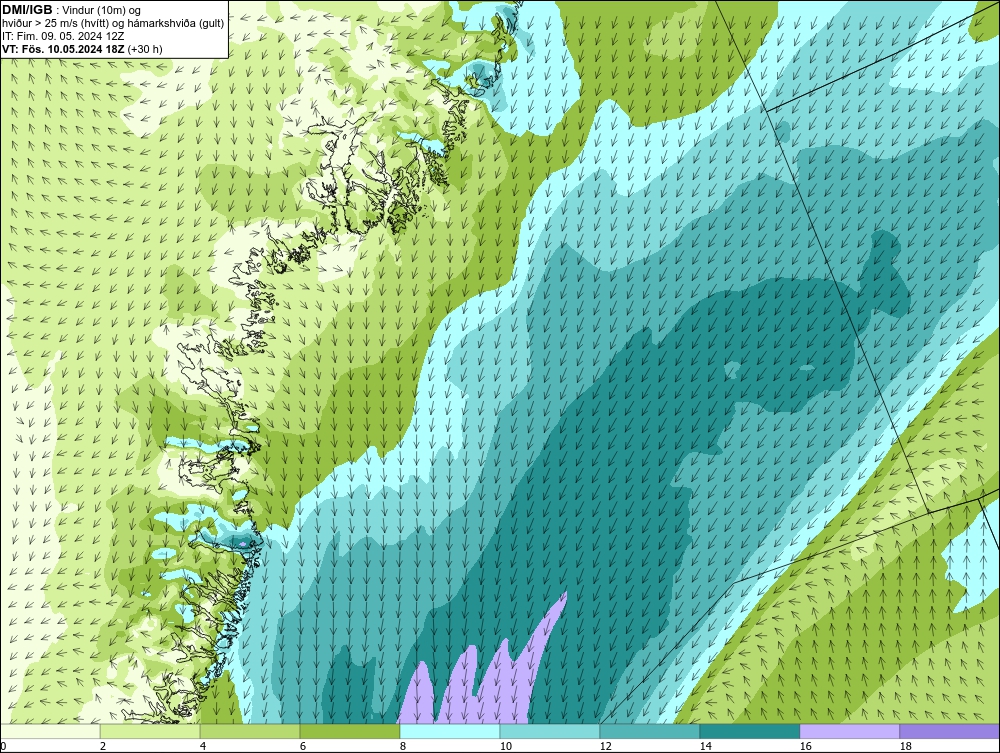Click the 2-4 m/s light green legend swatch
The width and height of the screenshot is (1000, 753).
pyautogui.click(x=150, y=731)
